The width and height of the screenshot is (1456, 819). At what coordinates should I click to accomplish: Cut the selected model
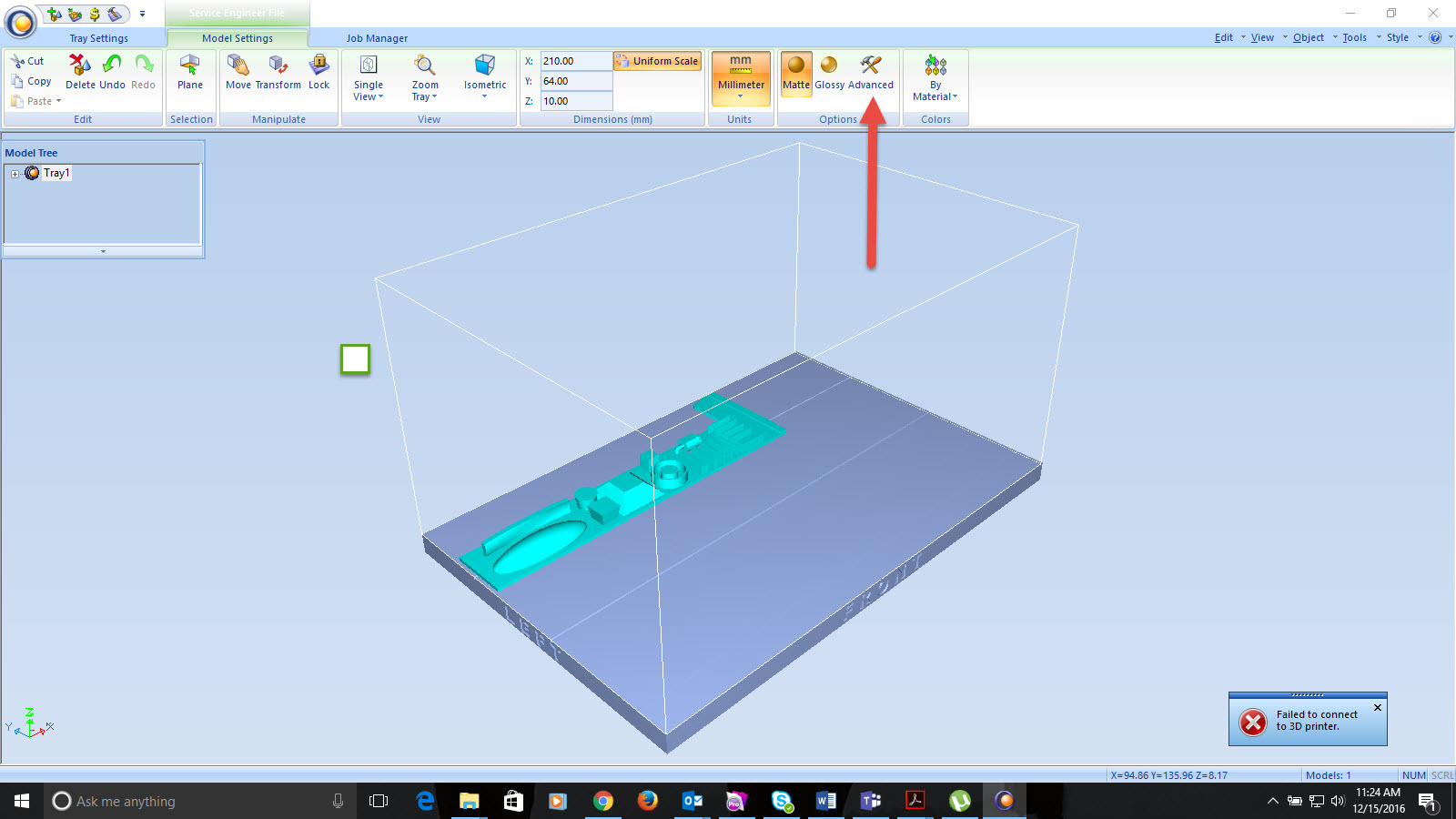(x=28, y=61)
